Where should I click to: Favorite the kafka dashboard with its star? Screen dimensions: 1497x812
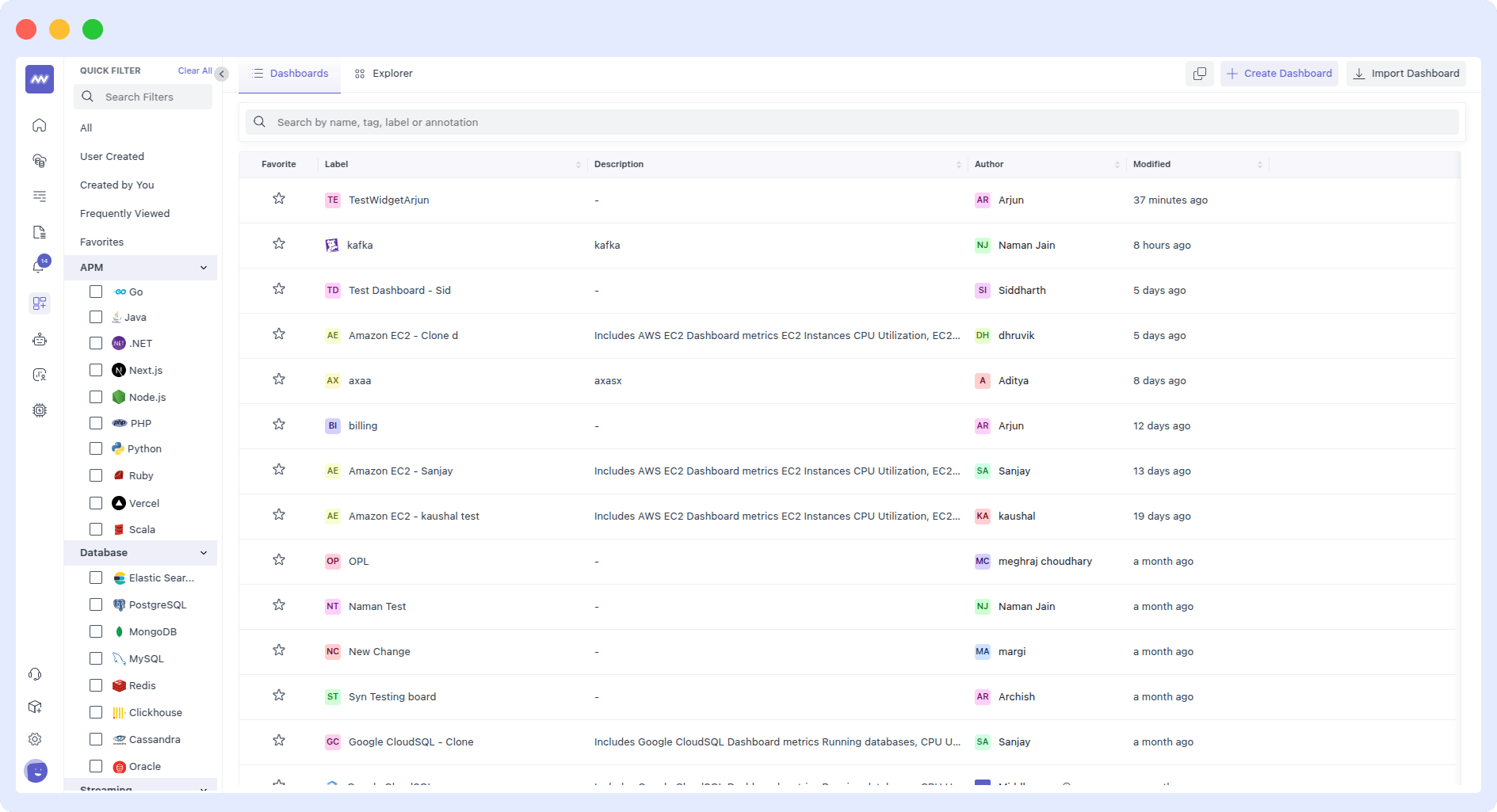[x=279, y=243]
